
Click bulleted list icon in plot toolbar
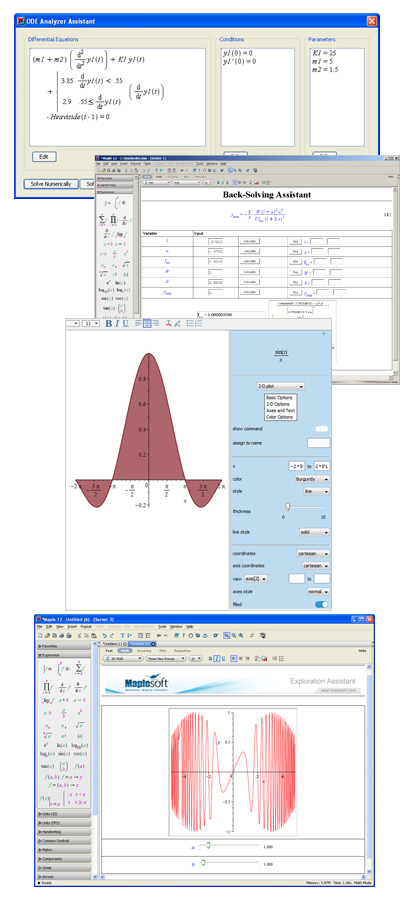pos(191,324)
